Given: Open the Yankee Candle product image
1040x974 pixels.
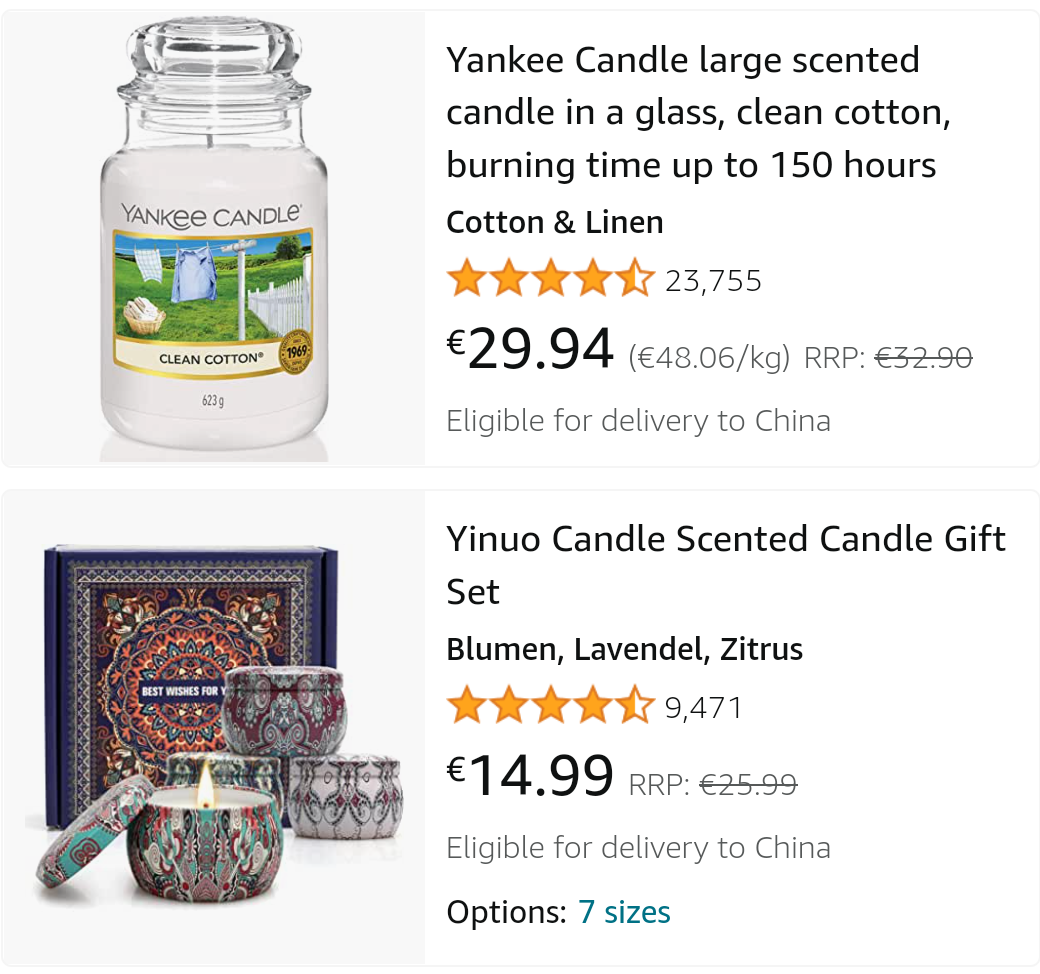Looking at the screenshot, I should pyautogui.click(x=213, y=238).
